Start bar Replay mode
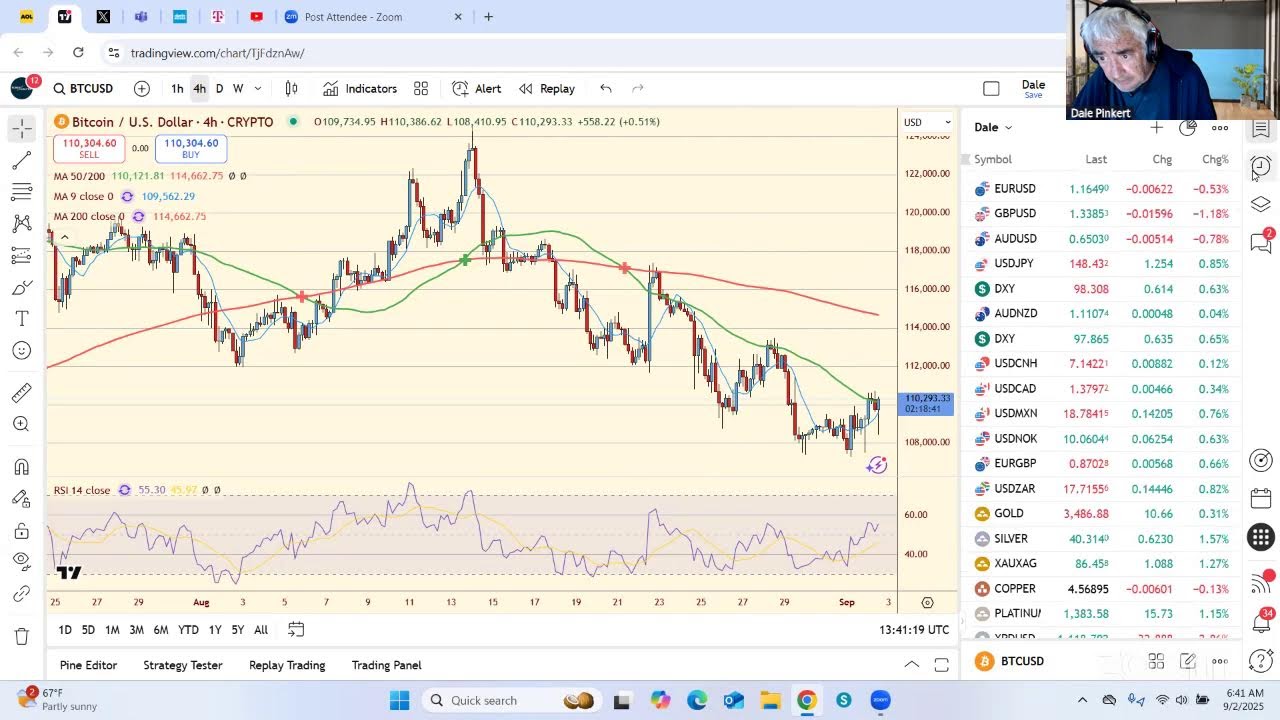Viewport: 1280px width, 720px height. click(547, 89)
